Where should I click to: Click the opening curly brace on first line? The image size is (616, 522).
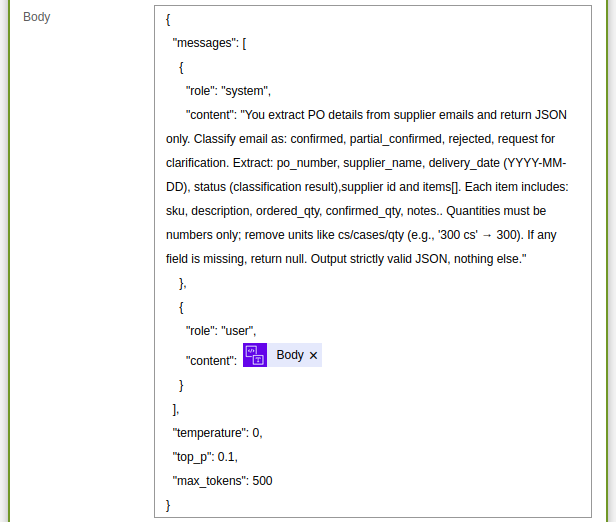pyautogui.click(x=168, y=18)
